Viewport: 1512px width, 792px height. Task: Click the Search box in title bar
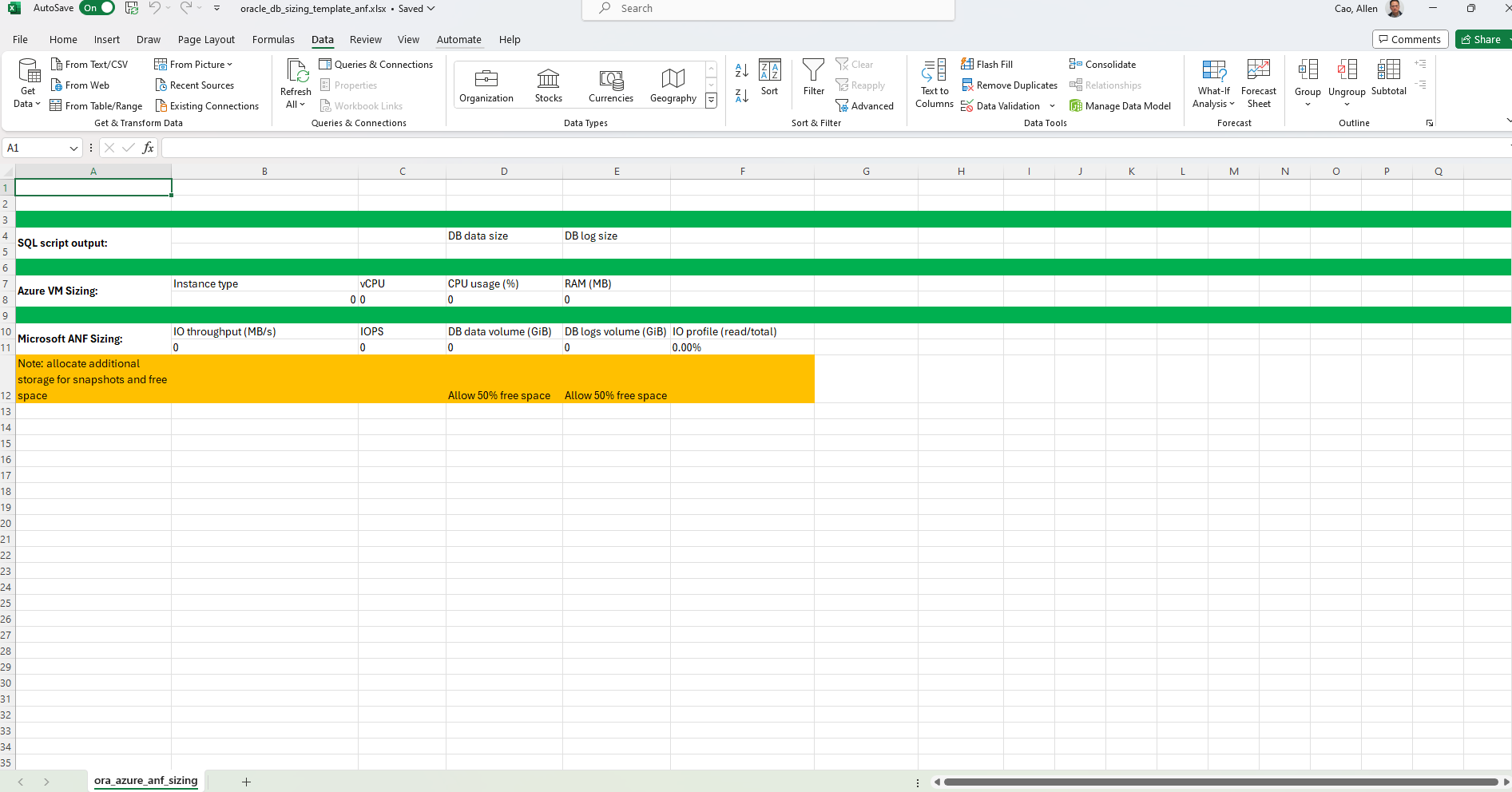(768, 9)
